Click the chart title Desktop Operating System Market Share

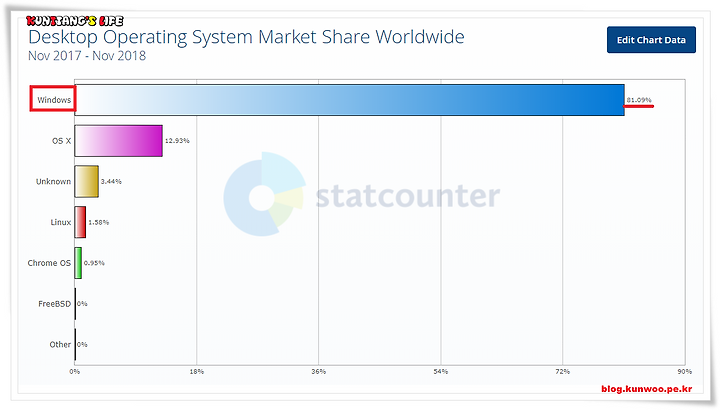point(246,38)
